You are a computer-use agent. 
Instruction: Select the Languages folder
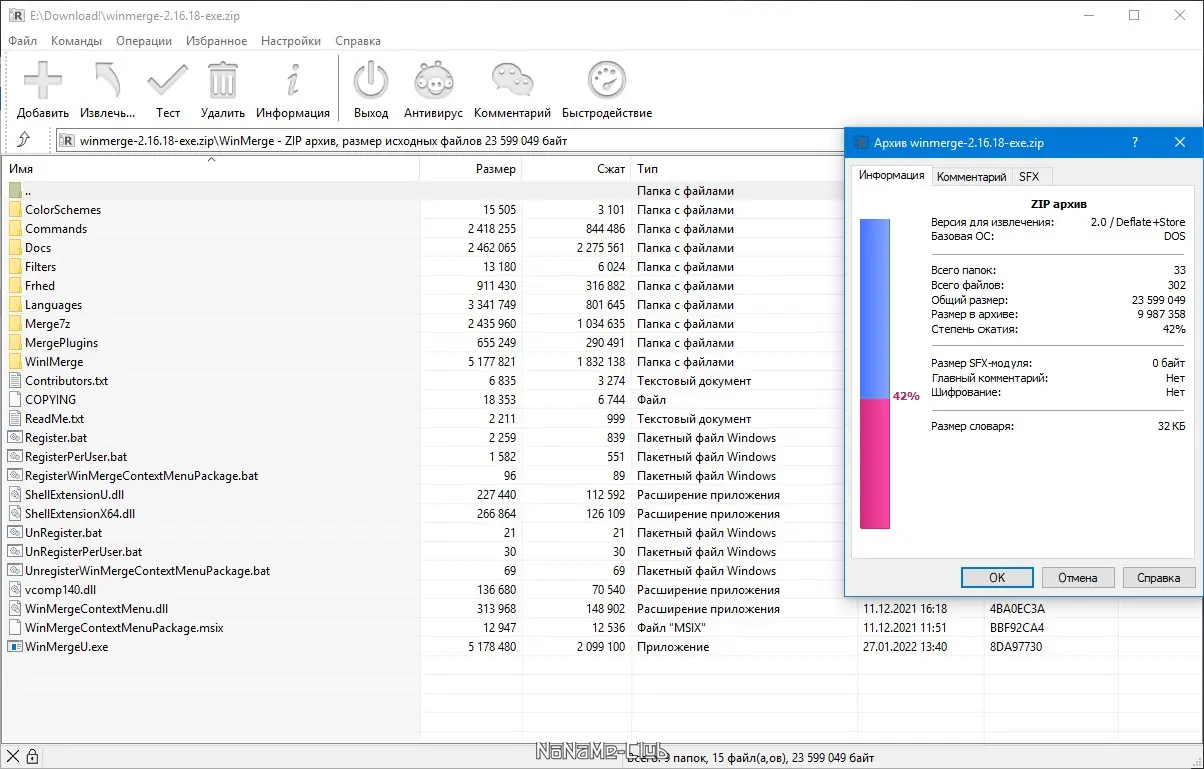pos(54,305)
